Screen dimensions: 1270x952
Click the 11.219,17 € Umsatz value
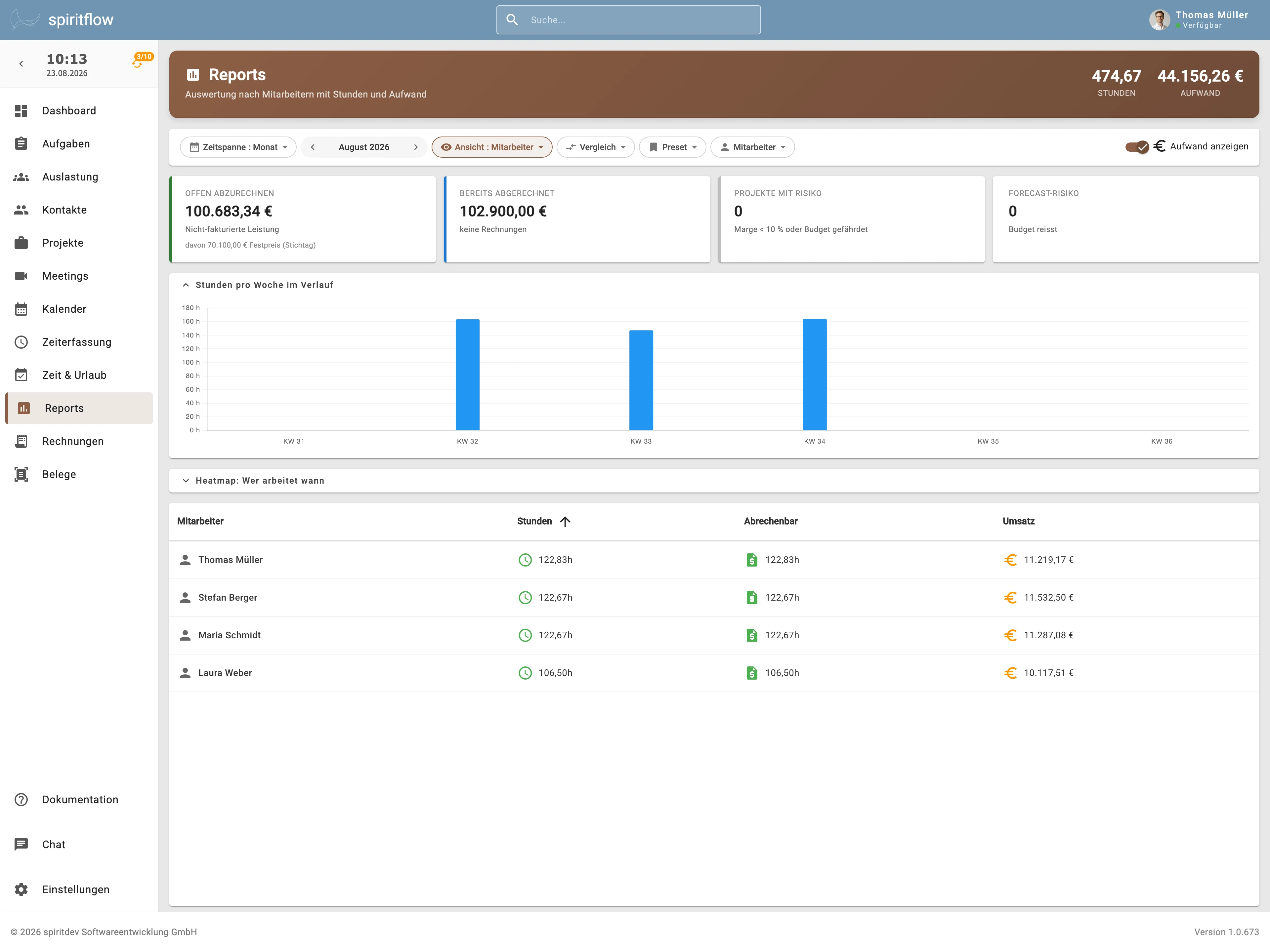[x=1048, y=560]
